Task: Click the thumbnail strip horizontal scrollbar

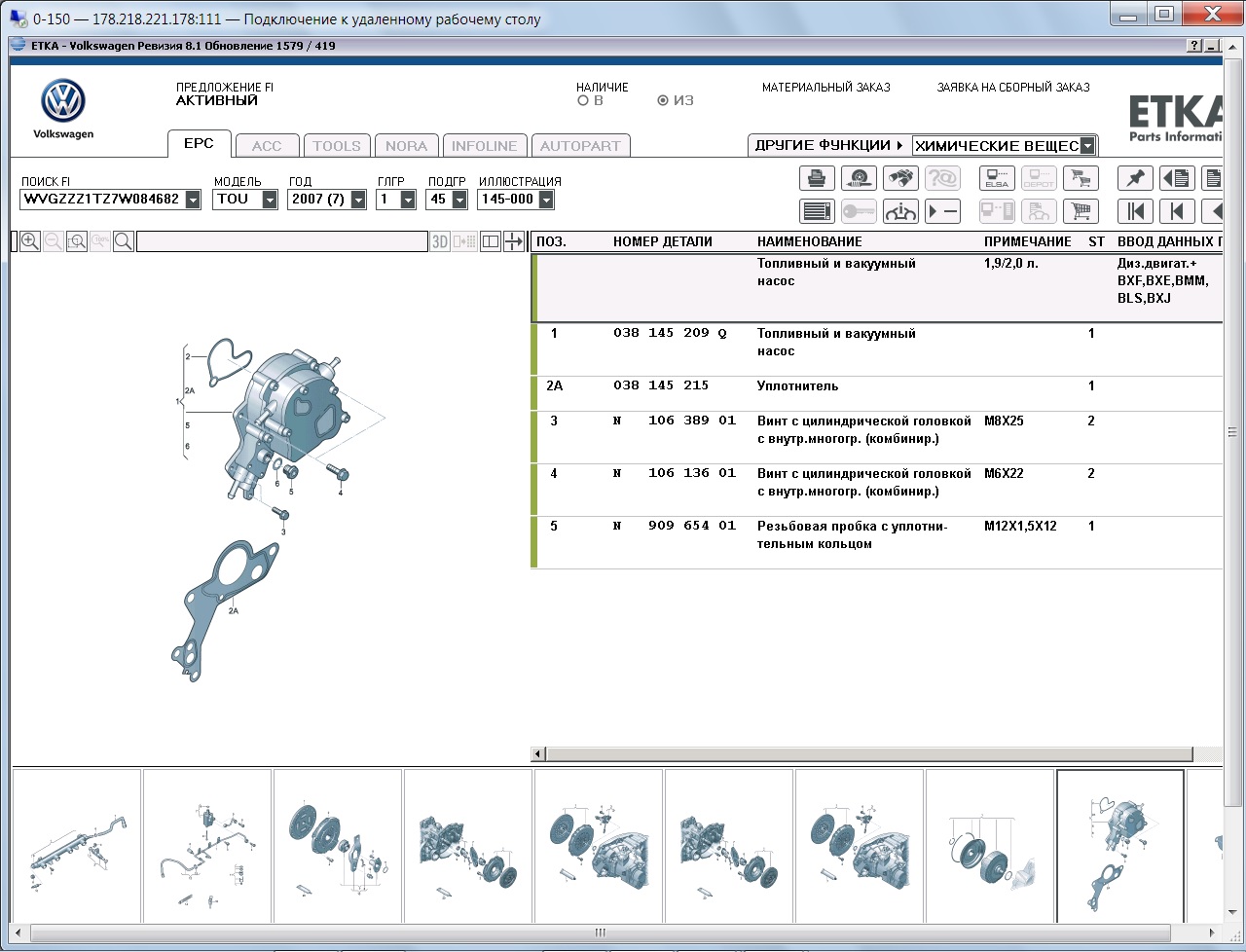Action: pyautogui.click(x=600, y=933)
